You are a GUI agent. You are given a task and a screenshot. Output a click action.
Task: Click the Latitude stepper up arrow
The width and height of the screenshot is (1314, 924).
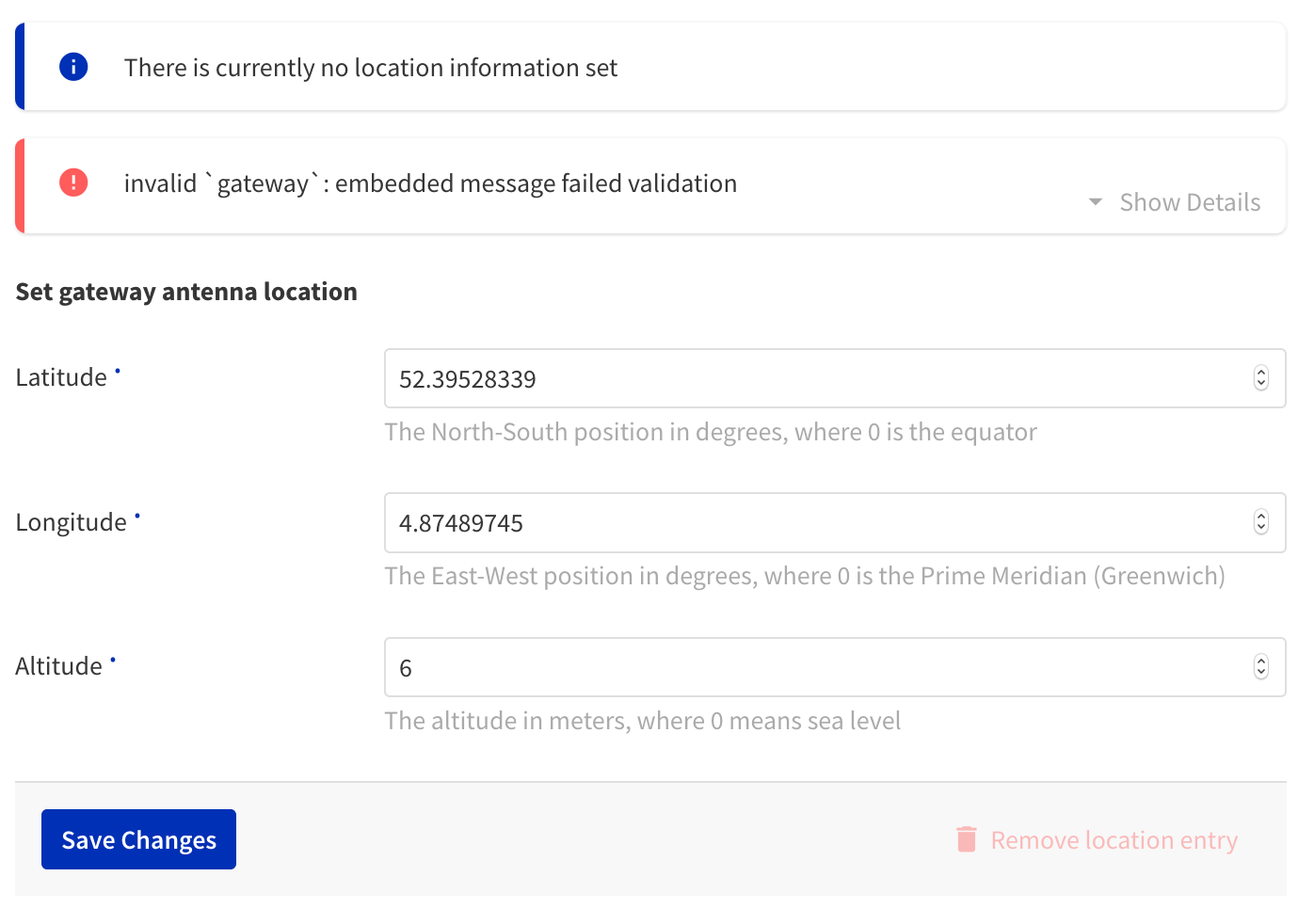1261,373
